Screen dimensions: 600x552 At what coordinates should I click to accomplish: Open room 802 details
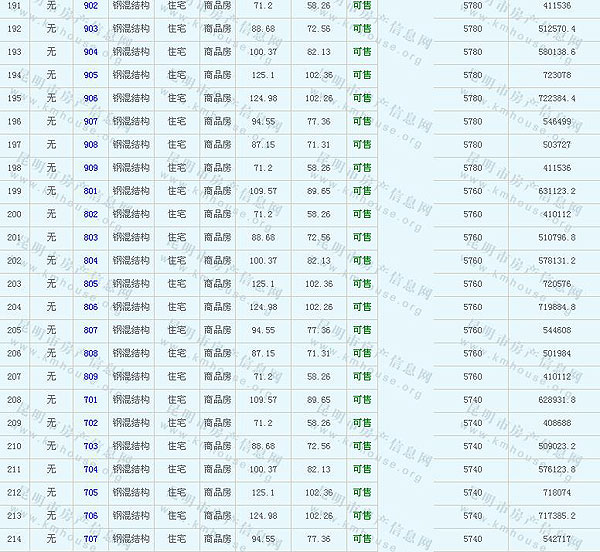coord(91,214)
